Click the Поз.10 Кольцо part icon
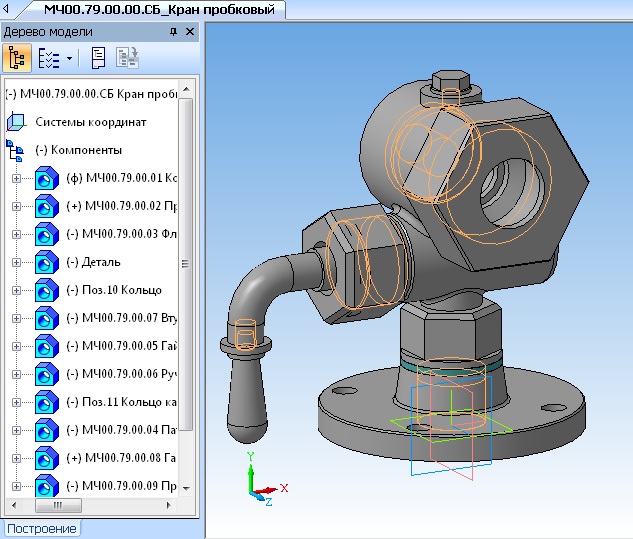The height and width of the screenshot is (539, 633). pos(46,291)
